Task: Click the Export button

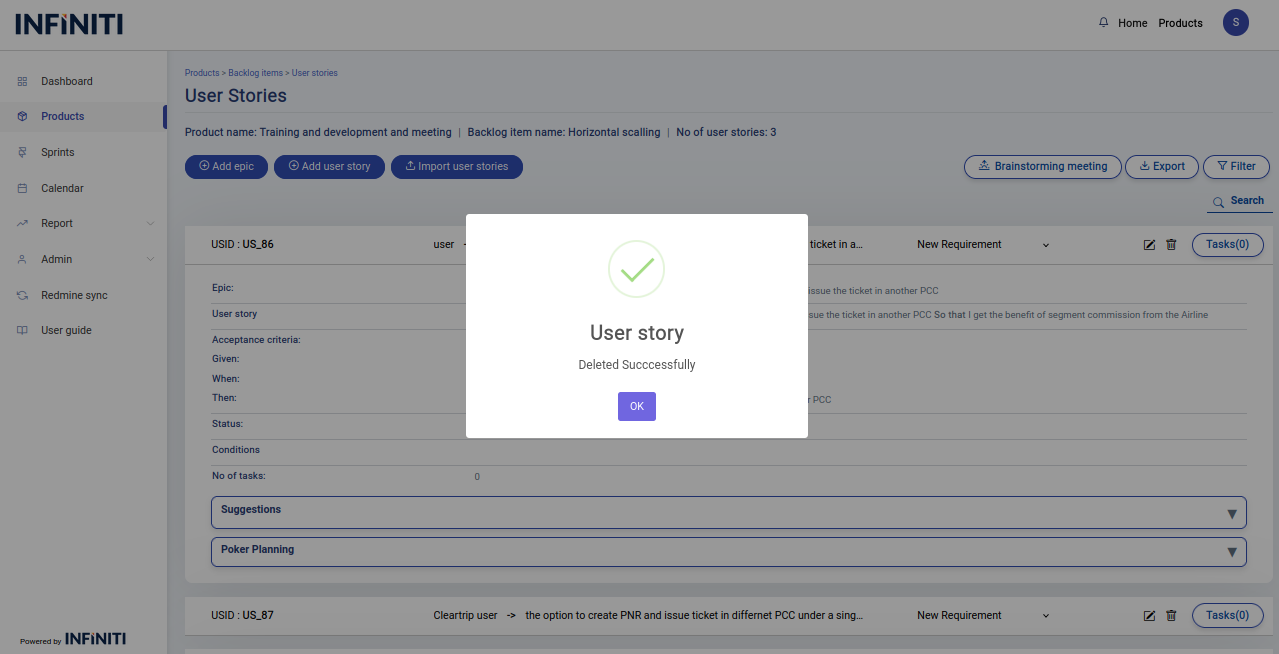Action: click(1161, 167)
